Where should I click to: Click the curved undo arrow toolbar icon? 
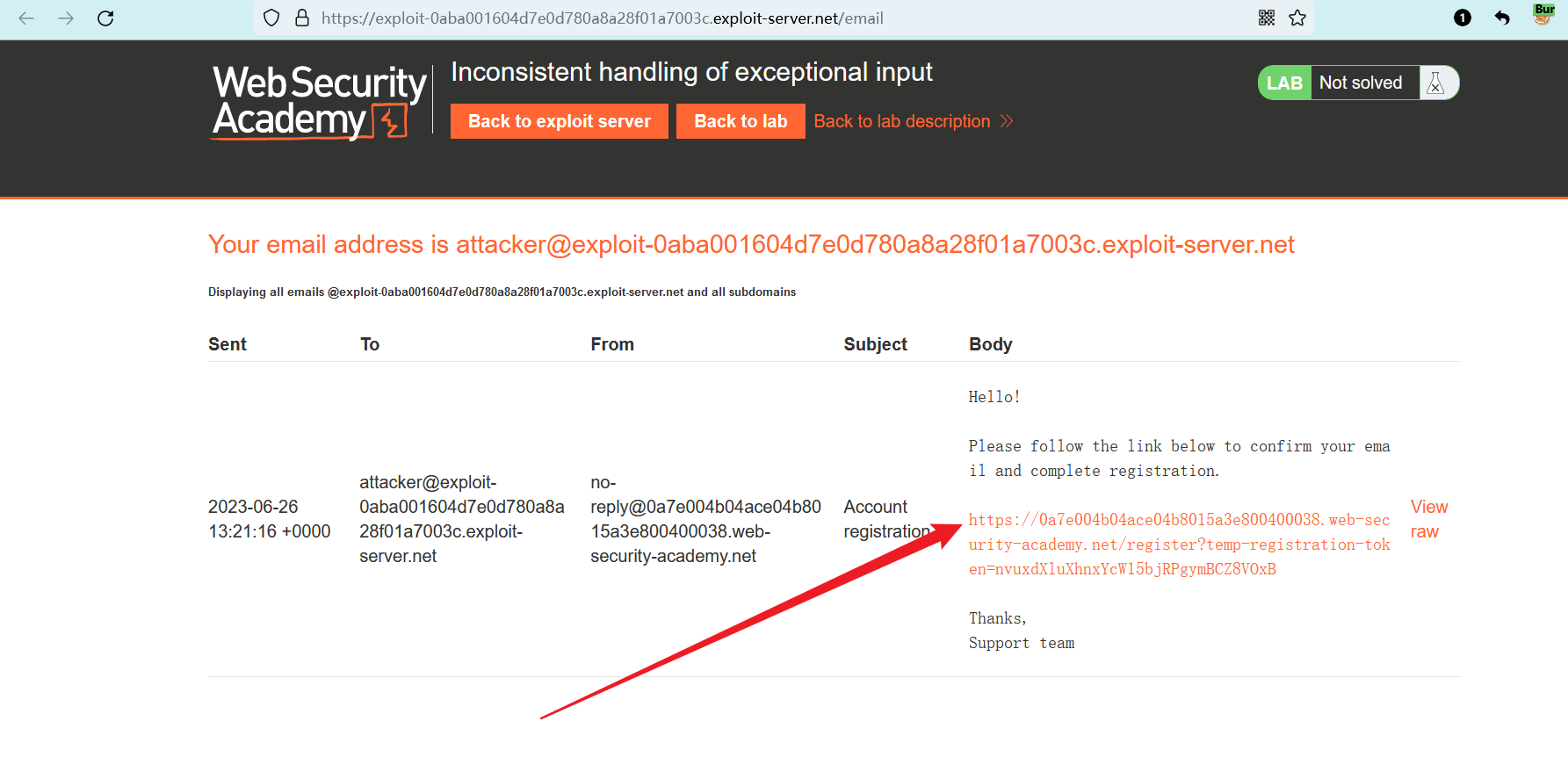[1502, 18]
